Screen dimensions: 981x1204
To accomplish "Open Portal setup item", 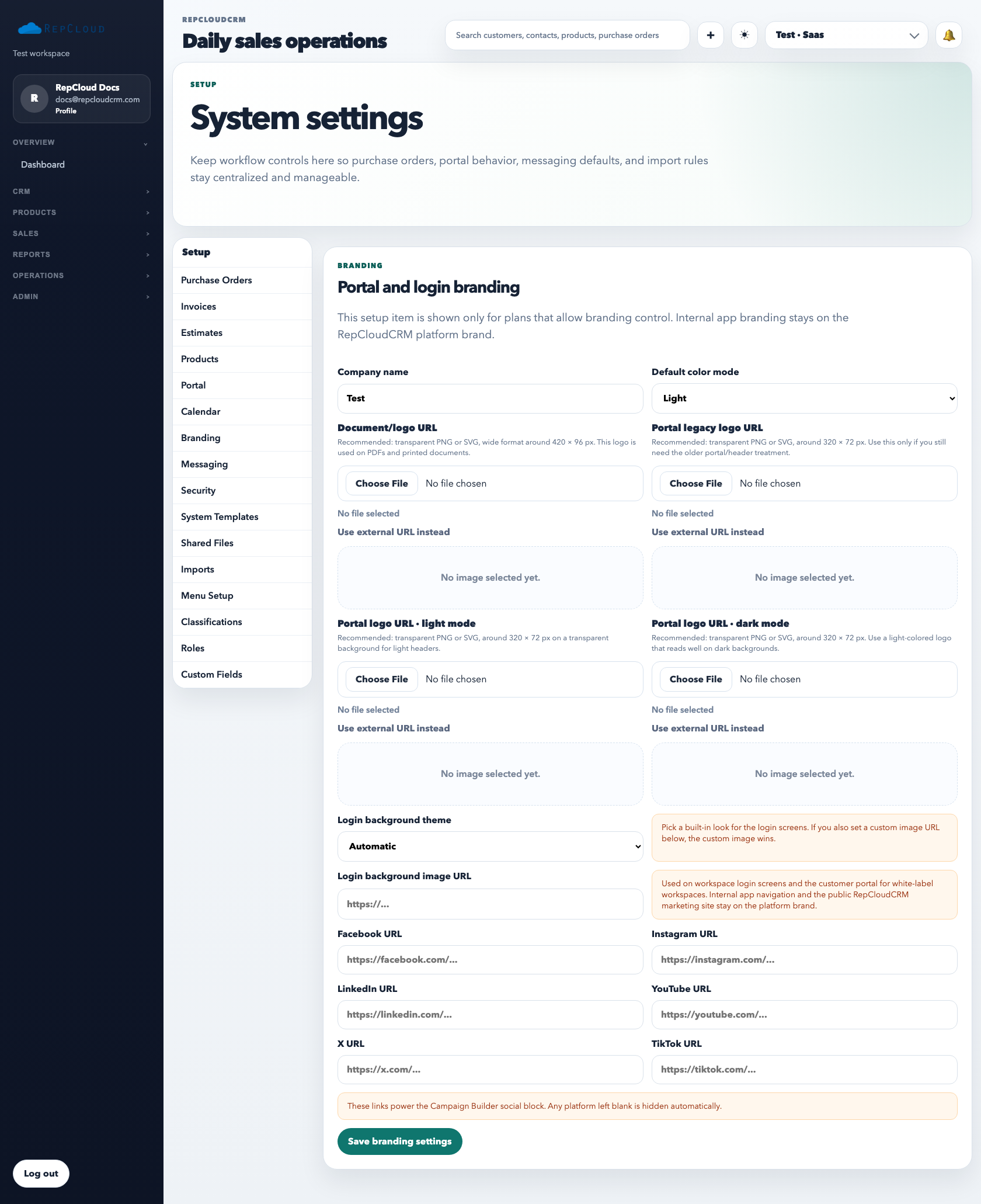I will 242,386.
